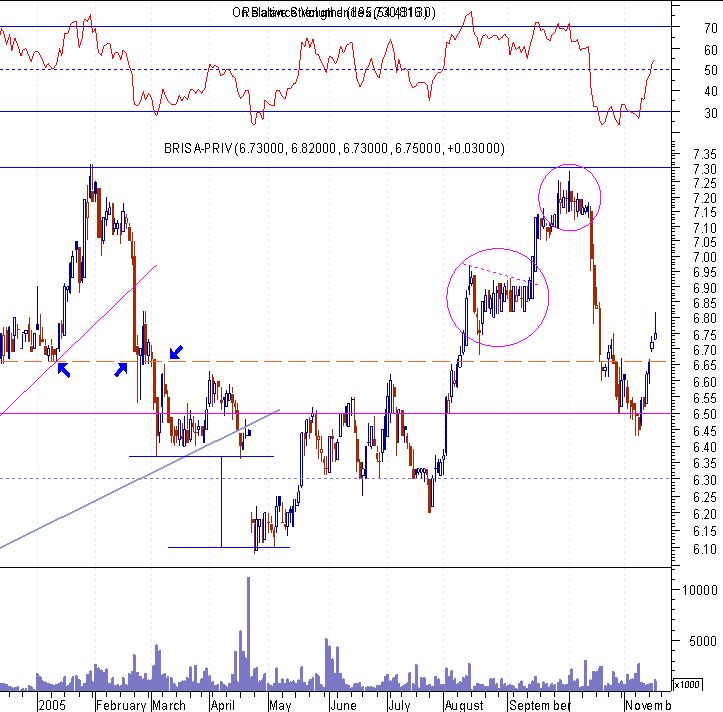Select the 5000 volume axis label

pyautogui.click(x=703, y=641)
